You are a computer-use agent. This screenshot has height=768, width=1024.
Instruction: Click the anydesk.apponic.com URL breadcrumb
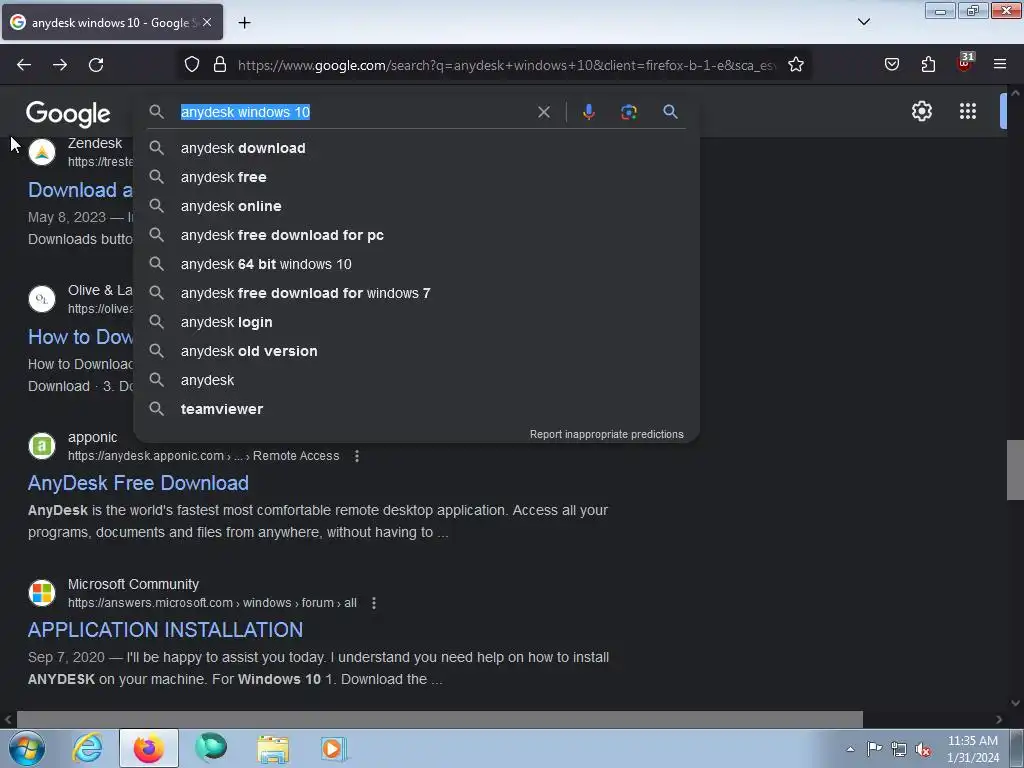[203, 456]
